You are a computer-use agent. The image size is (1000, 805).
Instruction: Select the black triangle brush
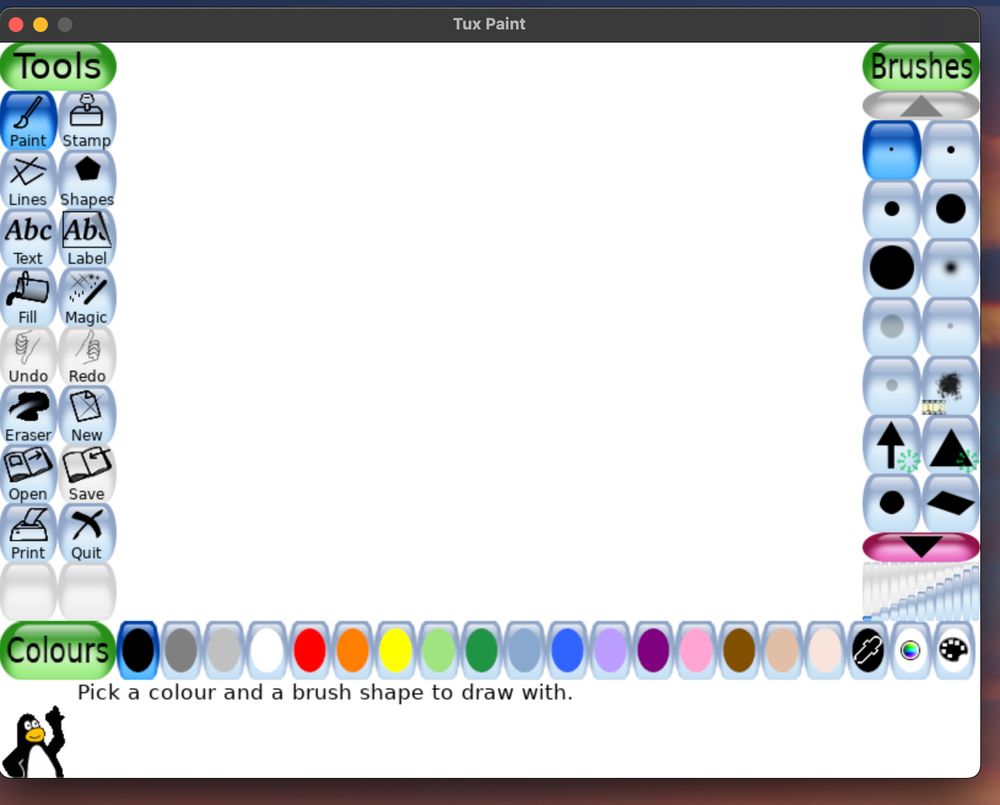tap(950, 445)
